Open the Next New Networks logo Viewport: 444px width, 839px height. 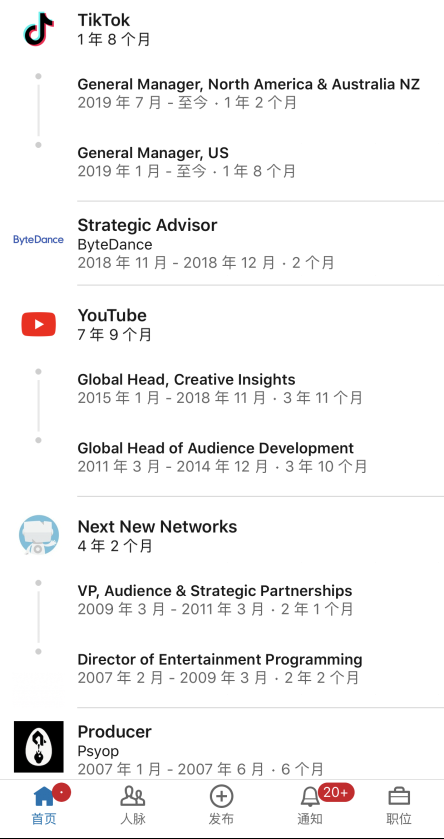click(x=39, y=534)
